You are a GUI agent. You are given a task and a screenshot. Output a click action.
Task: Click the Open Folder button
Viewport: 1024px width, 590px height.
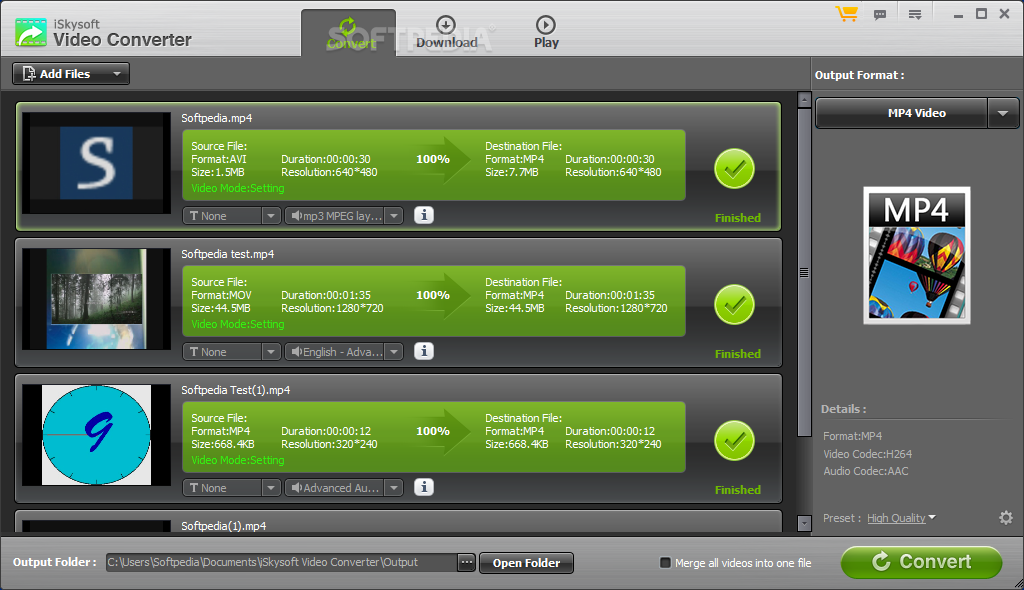pos(526,563)
